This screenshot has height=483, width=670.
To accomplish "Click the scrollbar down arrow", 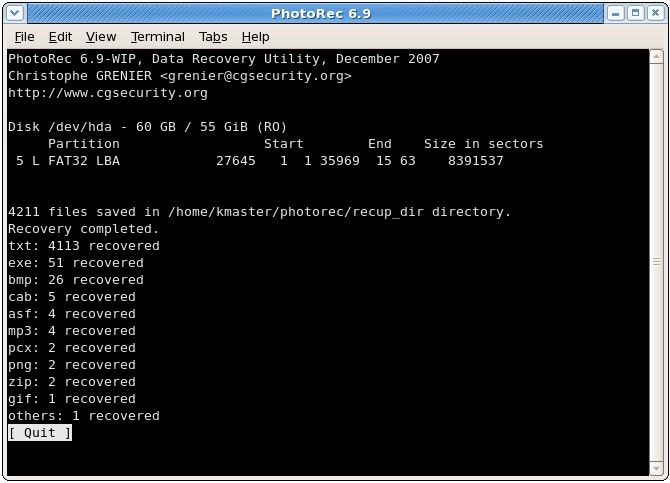I will [x=656, y=468].
